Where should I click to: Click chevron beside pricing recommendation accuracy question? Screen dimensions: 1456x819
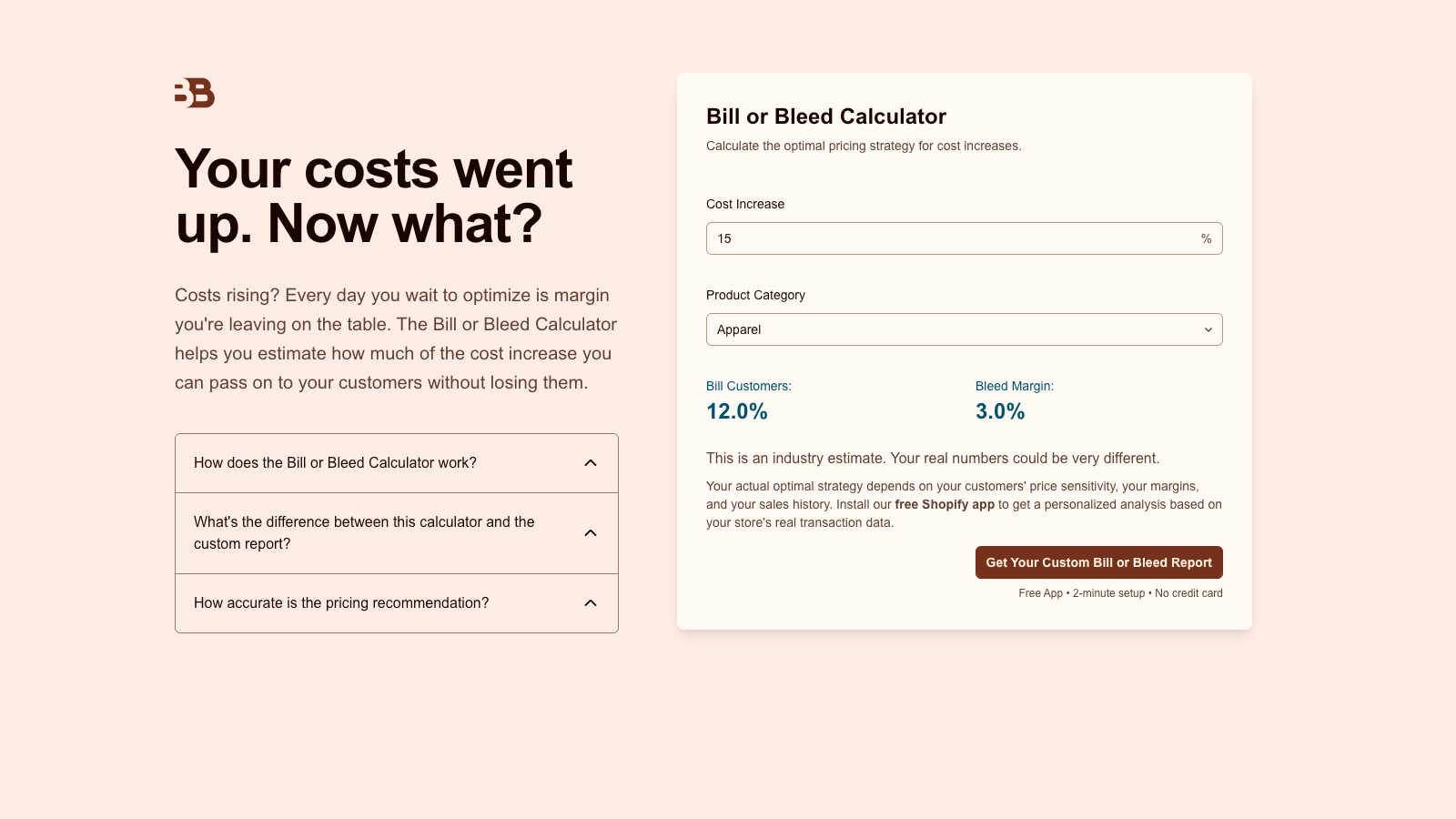pos(591,603)
